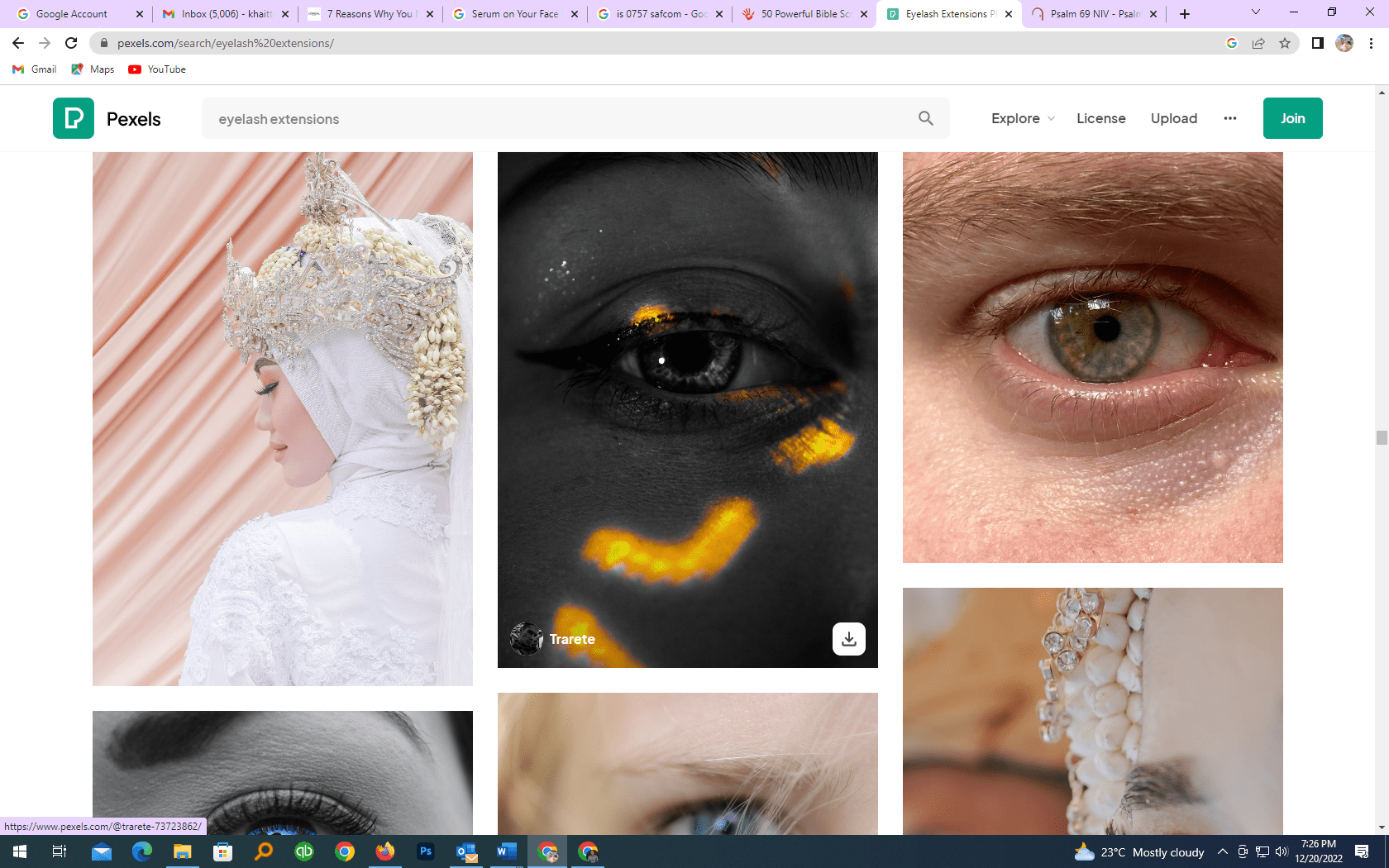Open Photoshop from the taskbar
The height and width of the screenshot is (868, 1389).
[x=426, y=851]
